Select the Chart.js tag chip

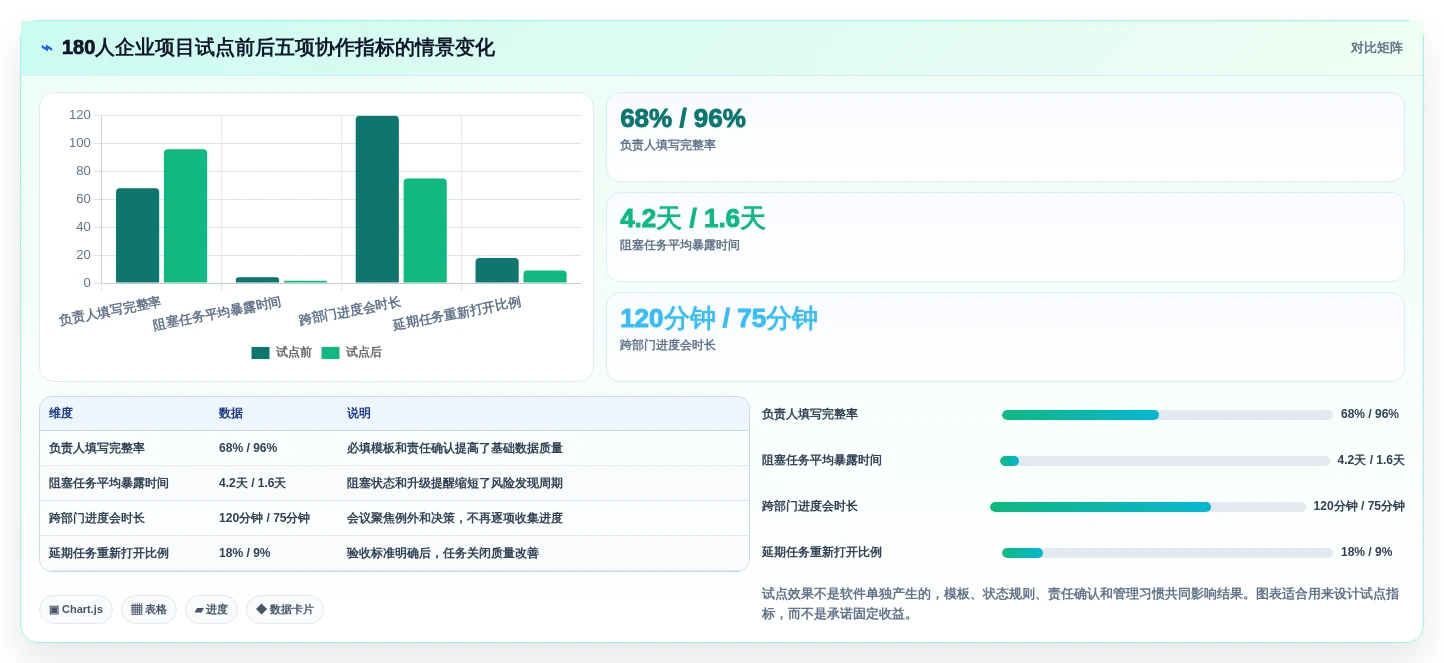click(76, 609)
